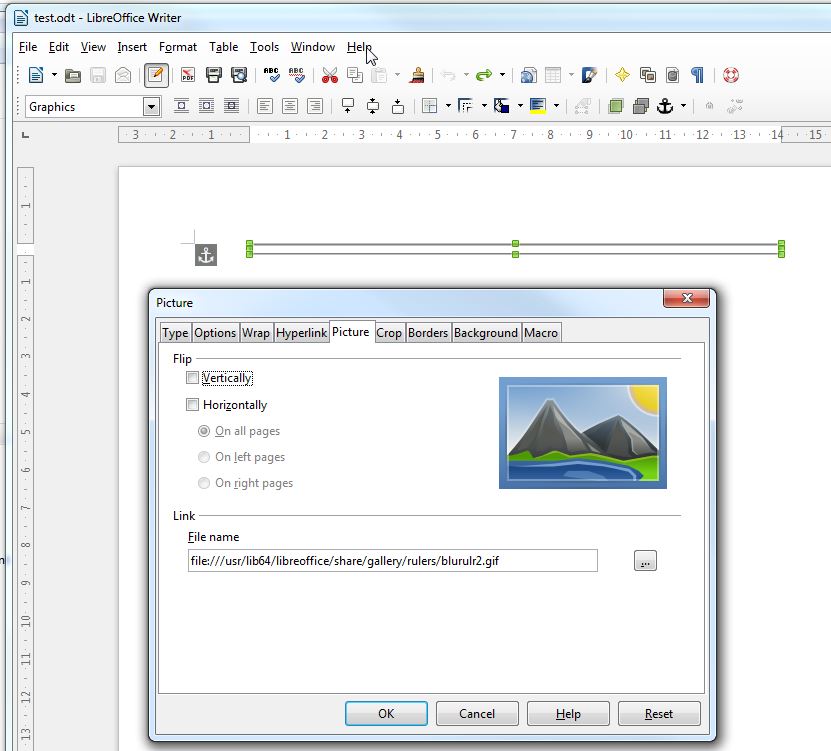Enable the Flip Vertically checkbox
This screenshot has width=831, height=751.
pyautogui.click(x=192, y=378)
